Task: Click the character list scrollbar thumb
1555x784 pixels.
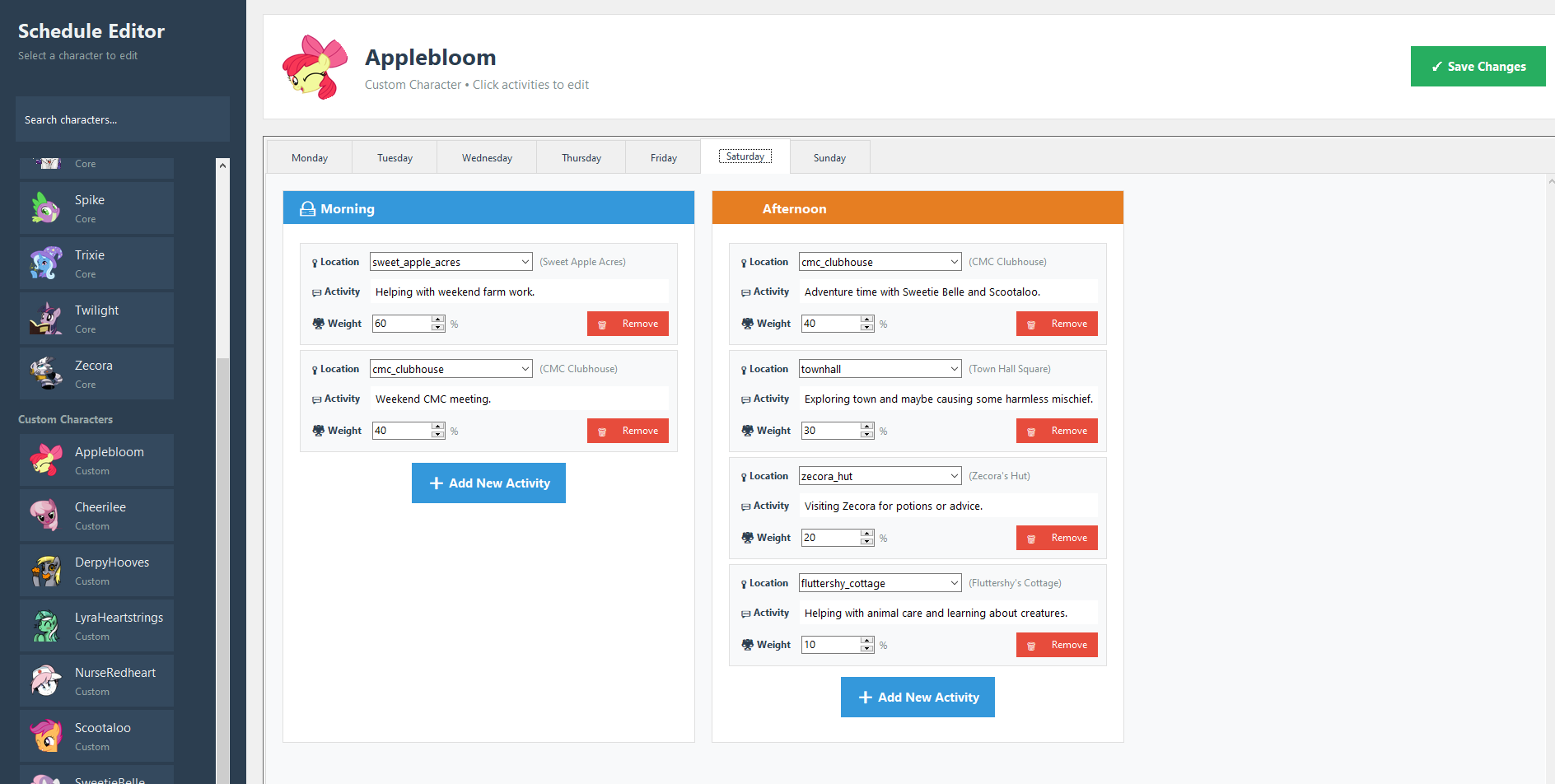Action: (222, 572)
